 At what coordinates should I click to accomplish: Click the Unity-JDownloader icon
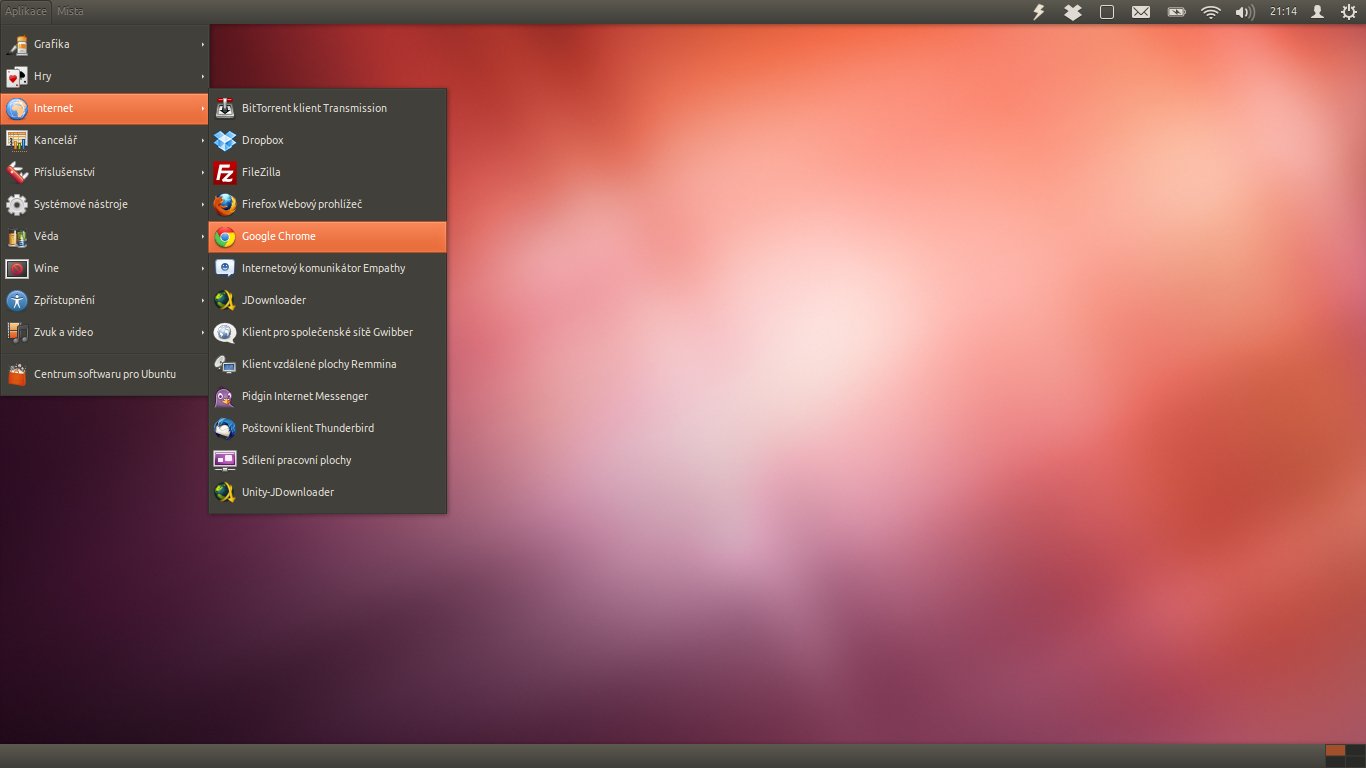click(225, 492)
